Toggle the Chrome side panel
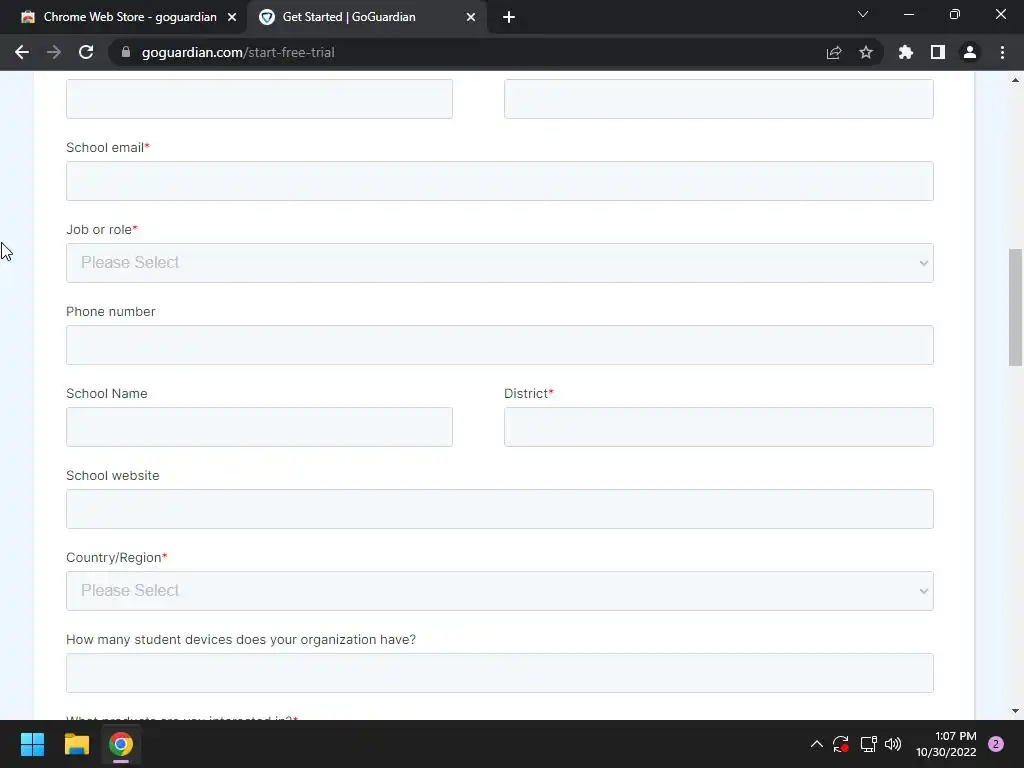 pos(938,52)
